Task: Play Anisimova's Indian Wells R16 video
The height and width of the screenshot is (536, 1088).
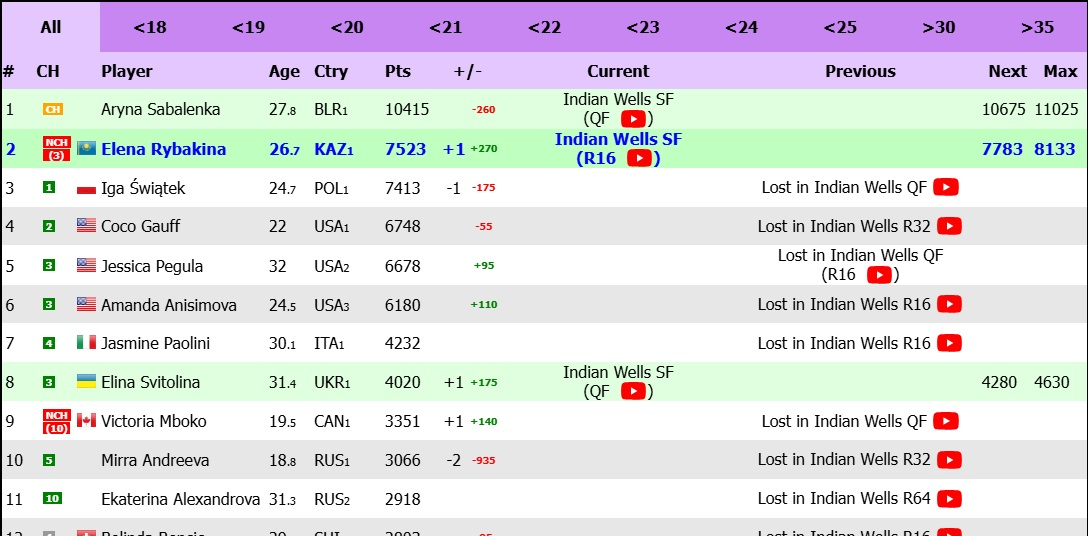Action: coord(949,304)
